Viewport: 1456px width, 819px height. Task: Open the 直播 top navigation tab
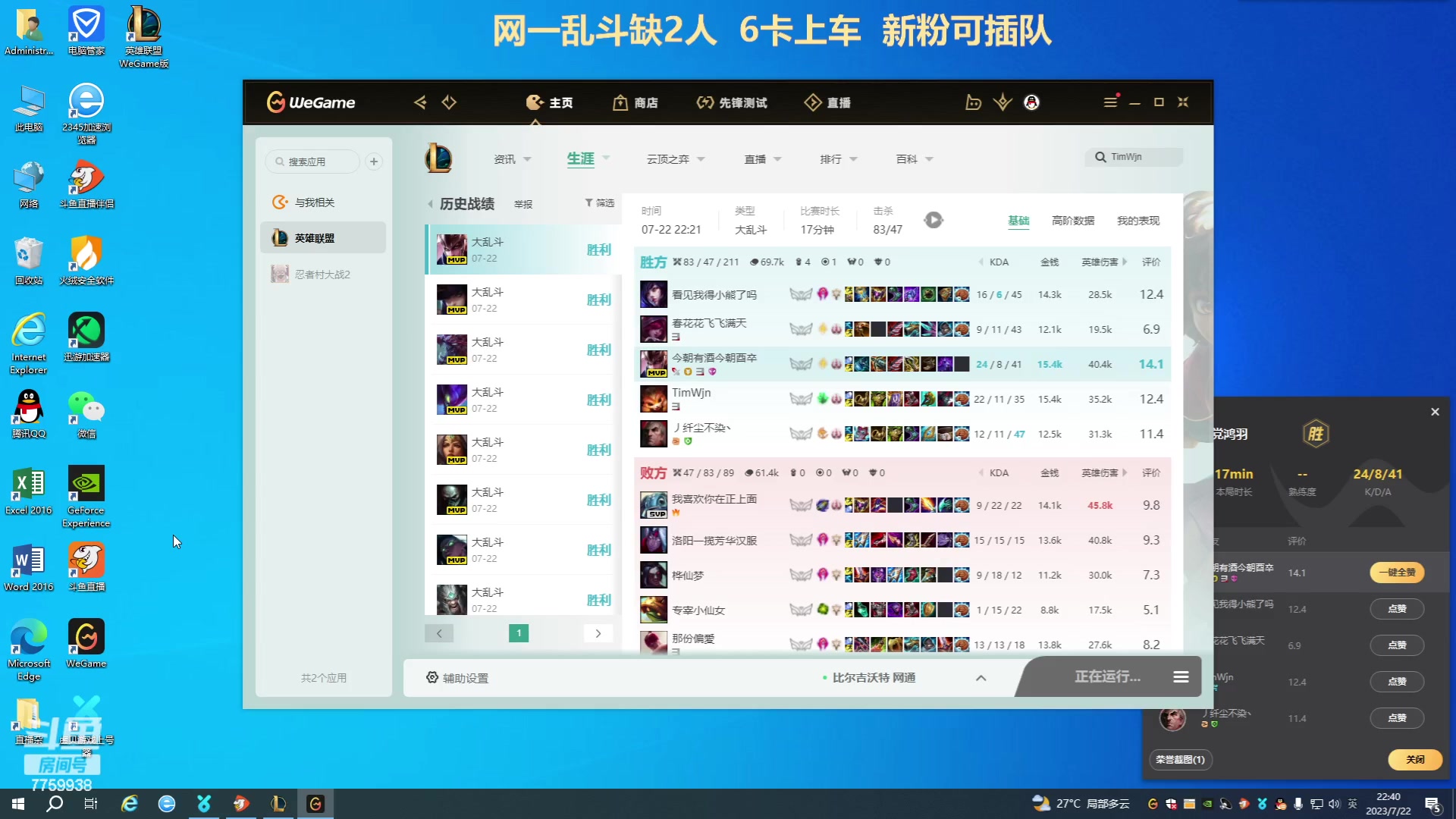click(827, 102)
